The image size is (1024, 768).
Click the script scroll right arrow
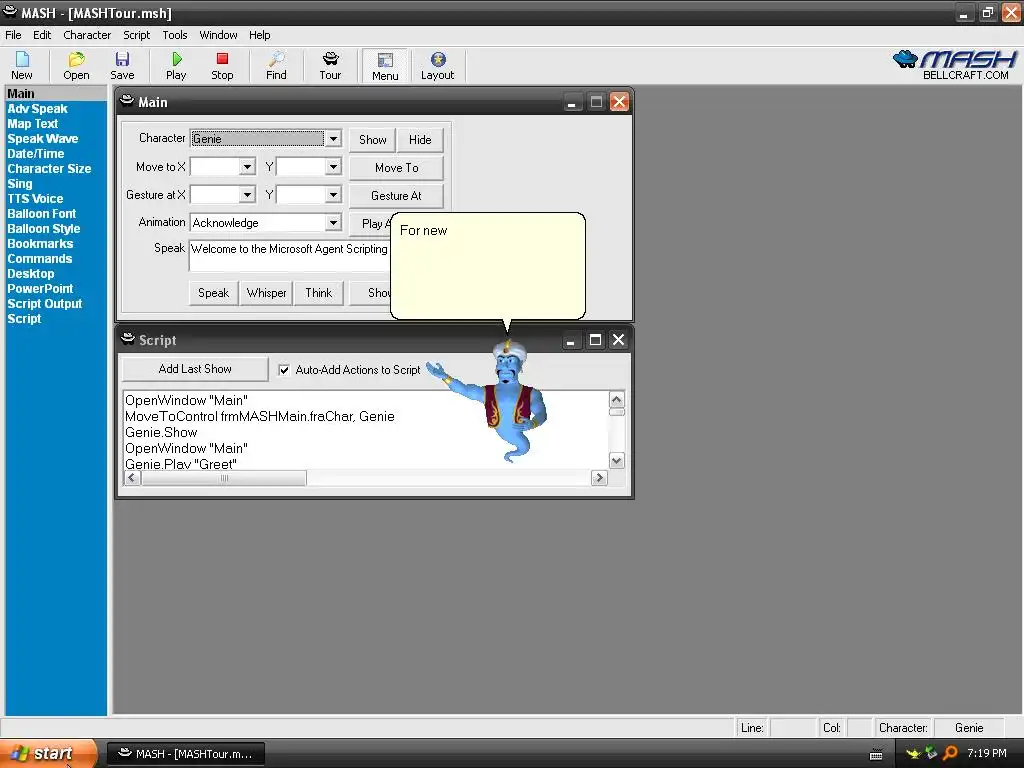tap(599, 478)
